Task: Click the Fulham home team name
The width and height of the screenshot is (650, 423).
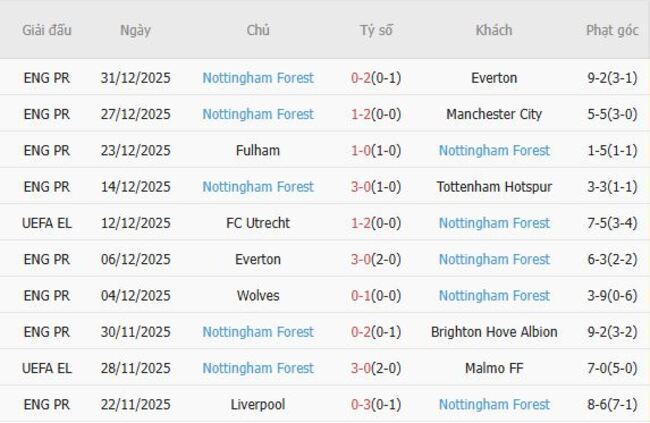Action: tap(258, 151)
